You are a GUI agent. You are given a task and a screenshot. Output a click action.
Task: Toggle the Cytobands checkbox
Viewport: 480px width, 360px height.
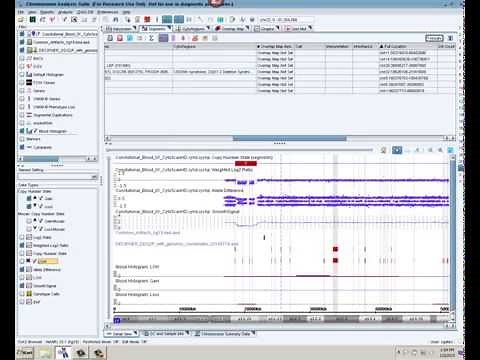(x=22, y=147)
